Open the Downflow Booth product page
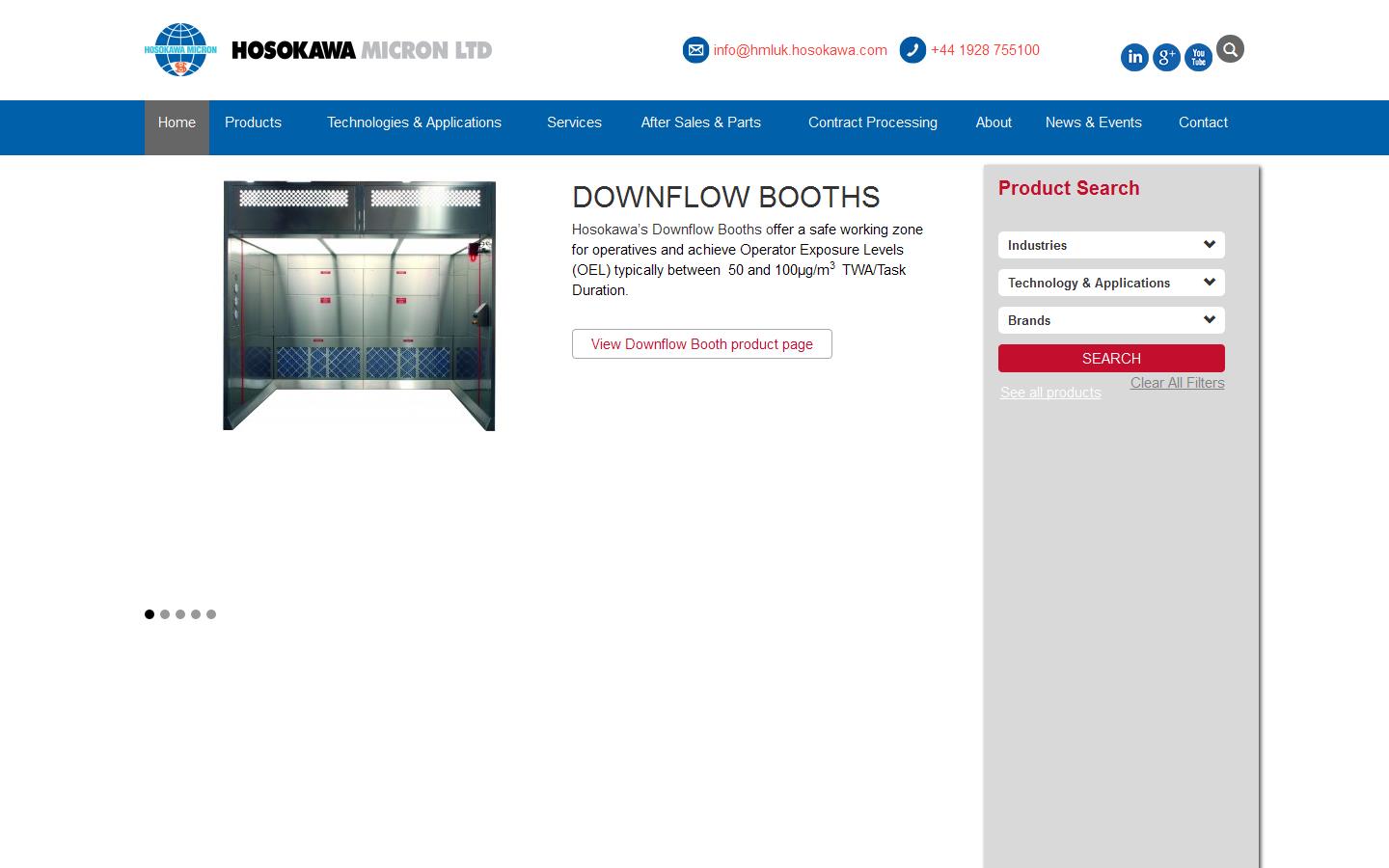Screen dimensions: 1389x868 pyautogui.click(x=701, y=343)
